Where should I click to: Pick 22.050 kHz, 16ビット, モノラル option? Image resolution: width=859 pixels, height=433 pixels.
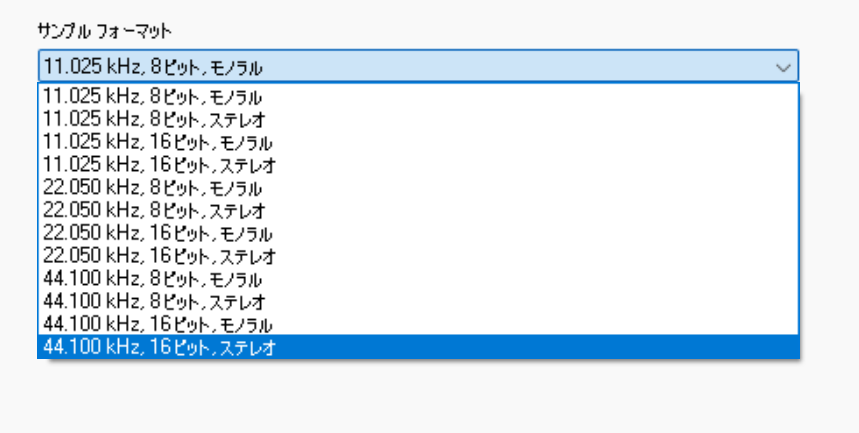[157, 234]
